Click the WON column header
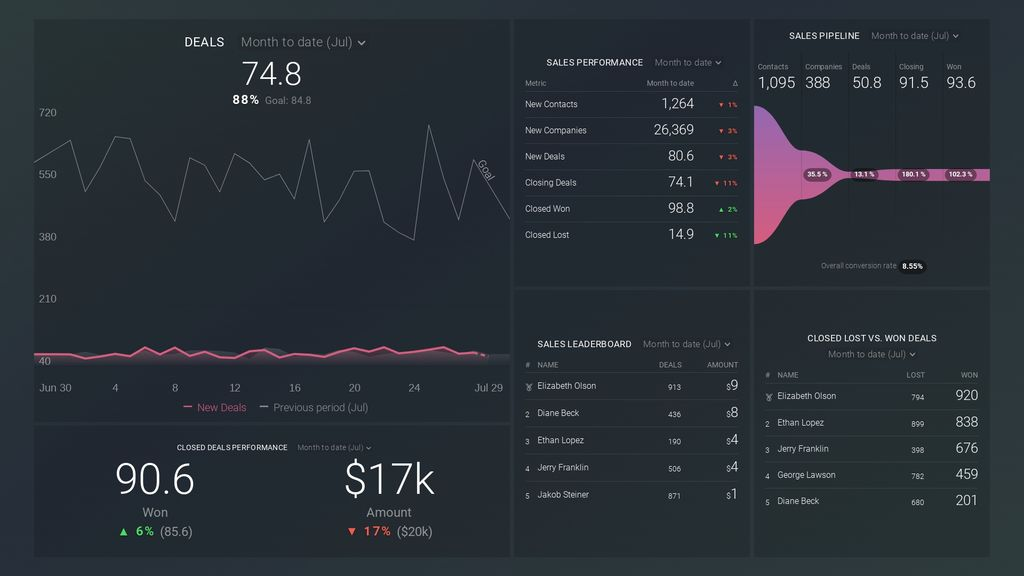Screen dimensions: 1024x576 pyautogui.click(x=969, y=376)
